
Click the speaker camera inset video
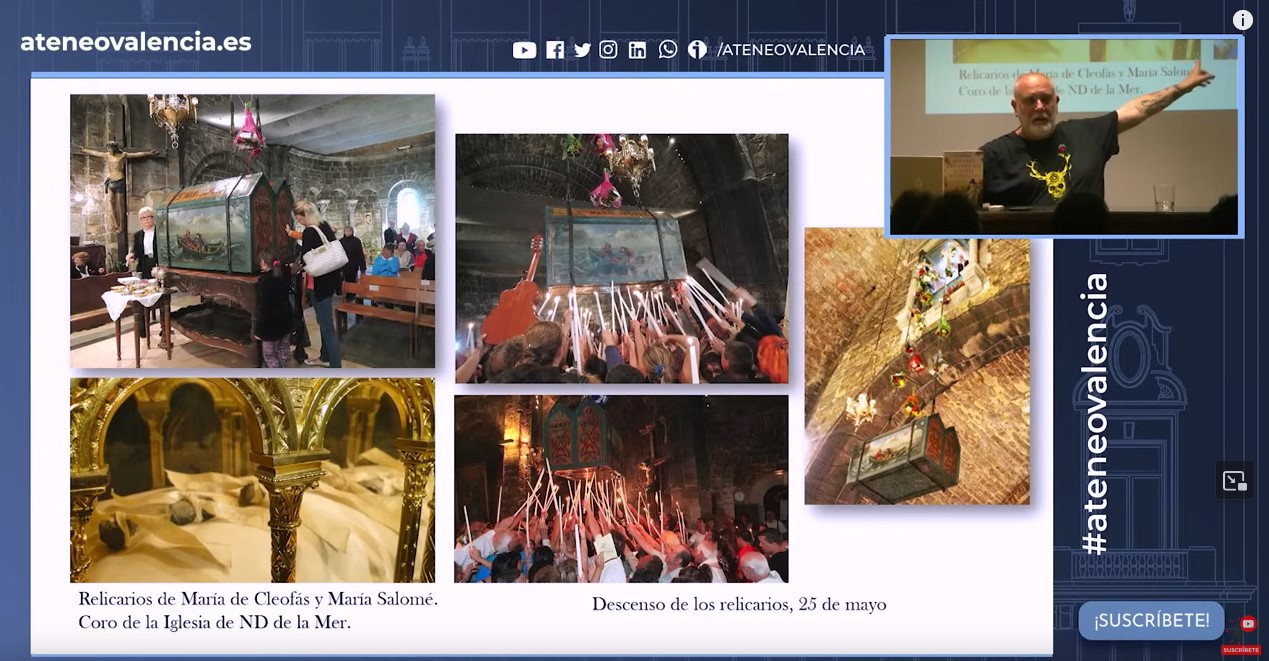point(1064,137)
